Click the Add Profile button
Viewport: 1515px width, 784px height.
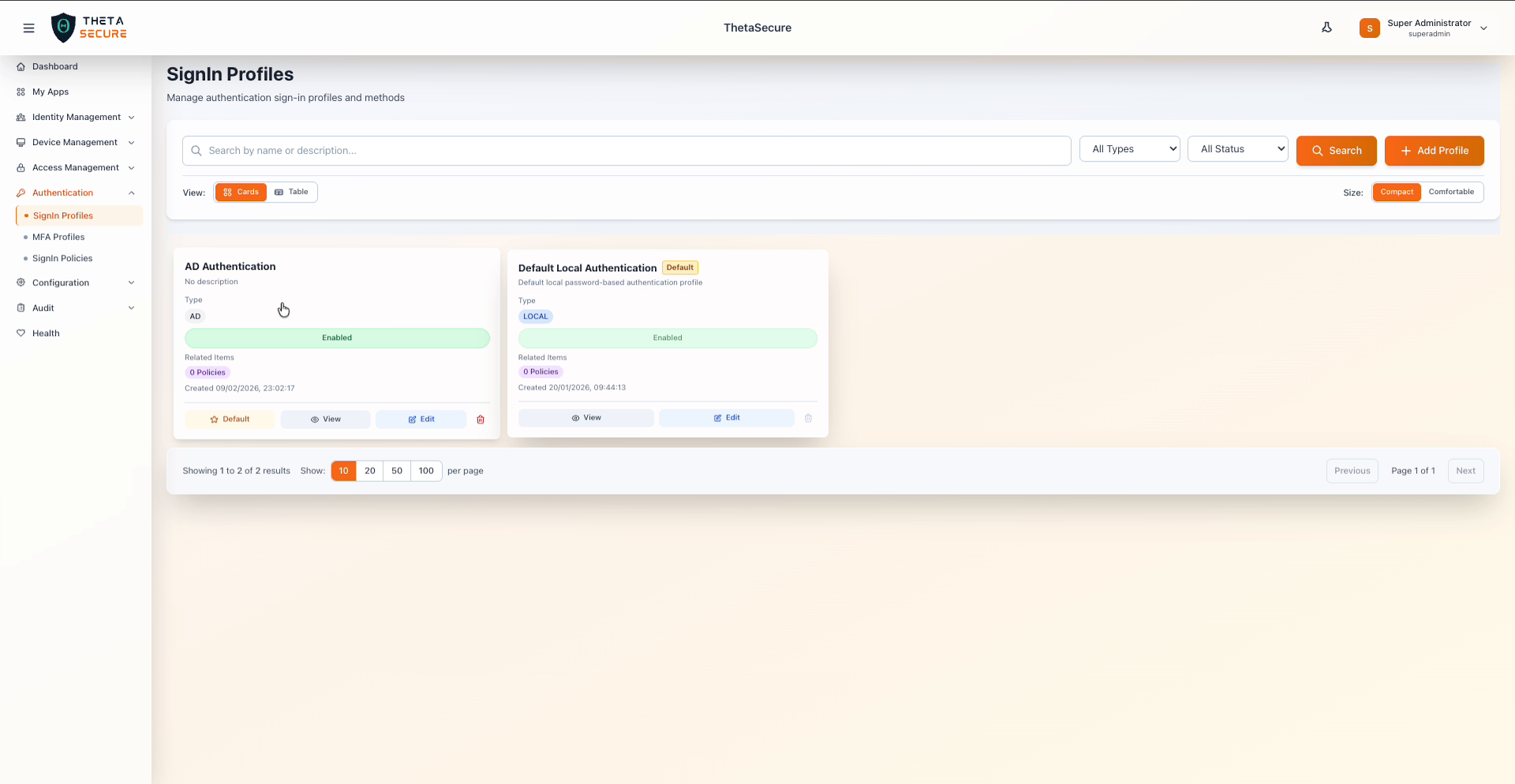point(1434,150)
